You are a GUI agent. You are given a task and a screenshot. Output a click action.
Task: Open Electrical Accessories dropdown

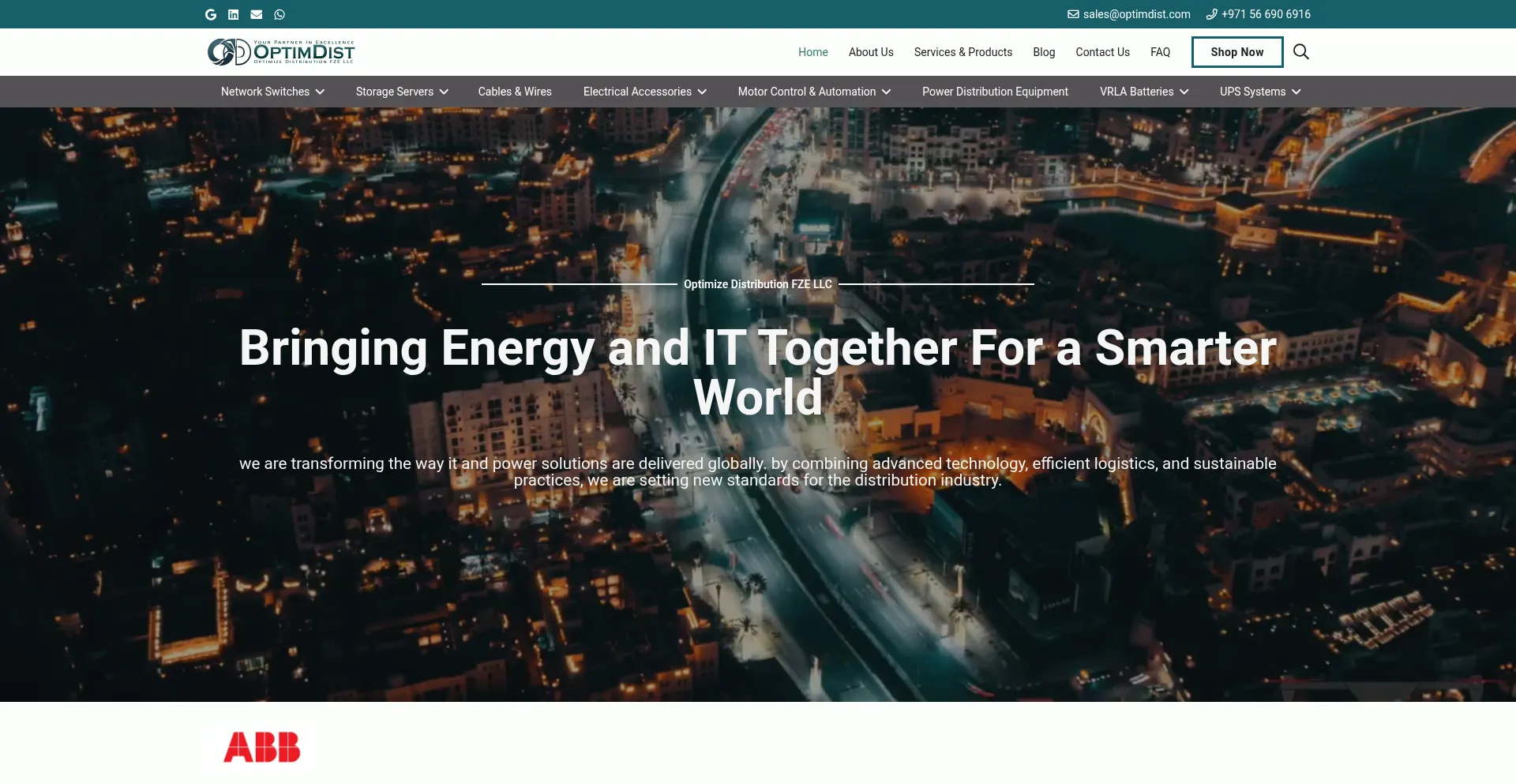[644, 92]
